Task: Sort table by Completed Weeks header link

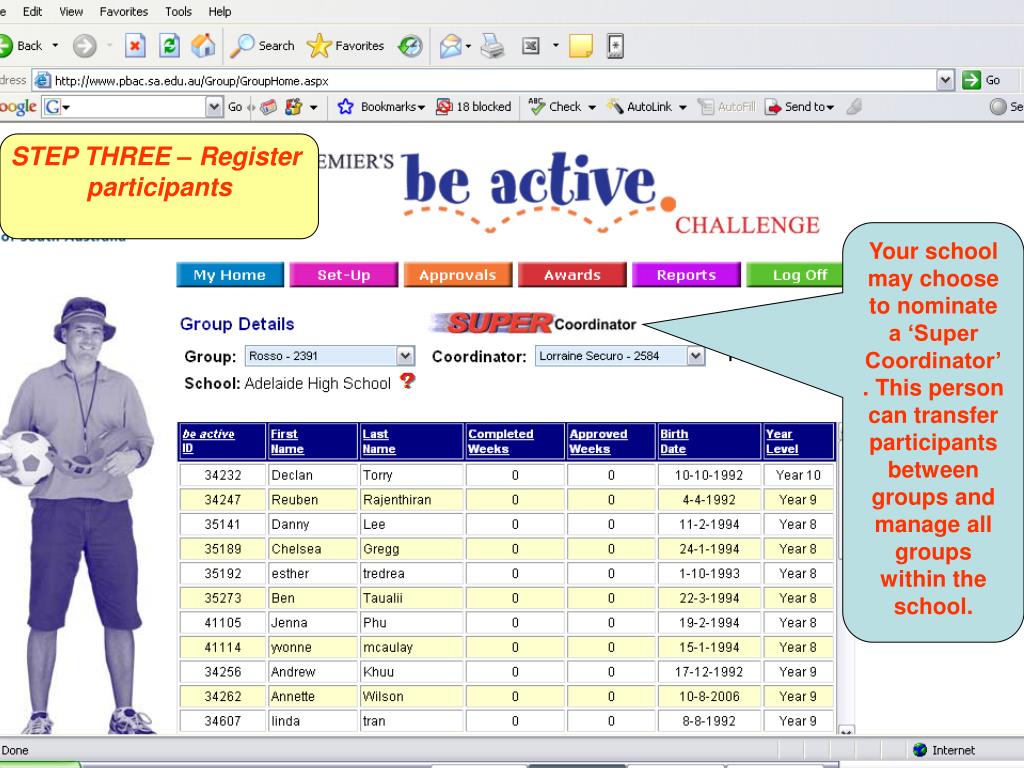Action: 501,441
